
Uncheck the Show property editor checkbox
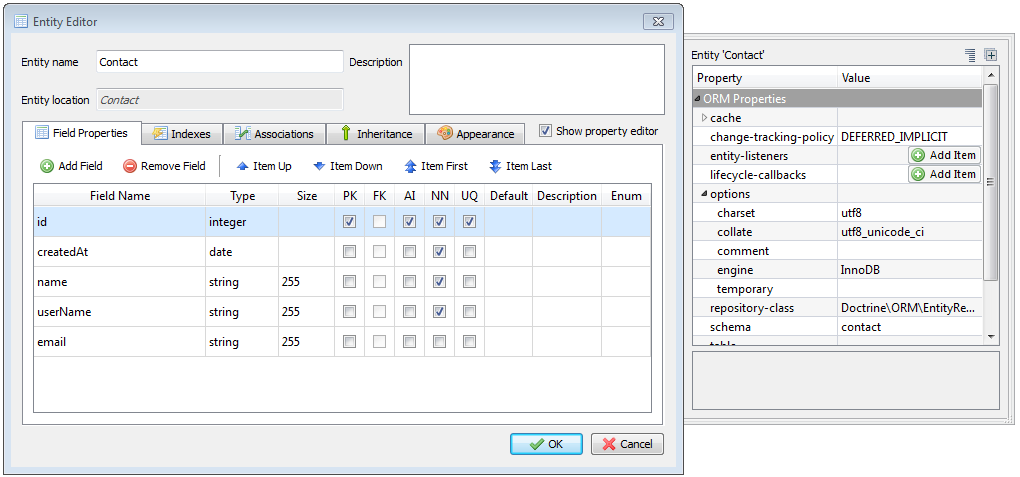pos(545,131)
